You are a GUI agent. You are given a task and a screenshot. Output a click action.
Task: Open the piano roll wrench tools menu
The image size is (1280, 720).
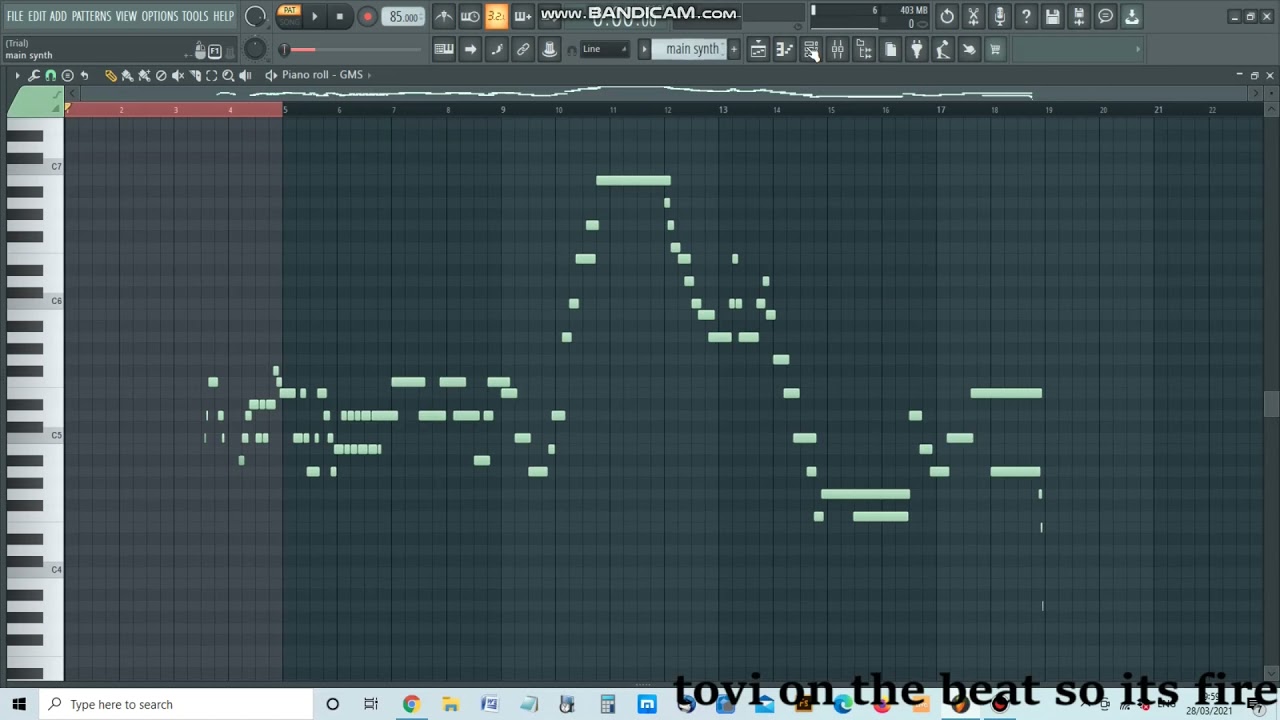(34, 75)
